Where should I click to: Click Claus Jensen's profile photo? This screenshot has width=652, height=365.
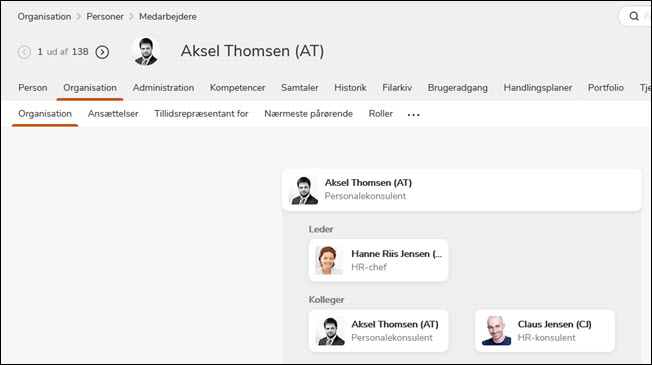point(496,331)
